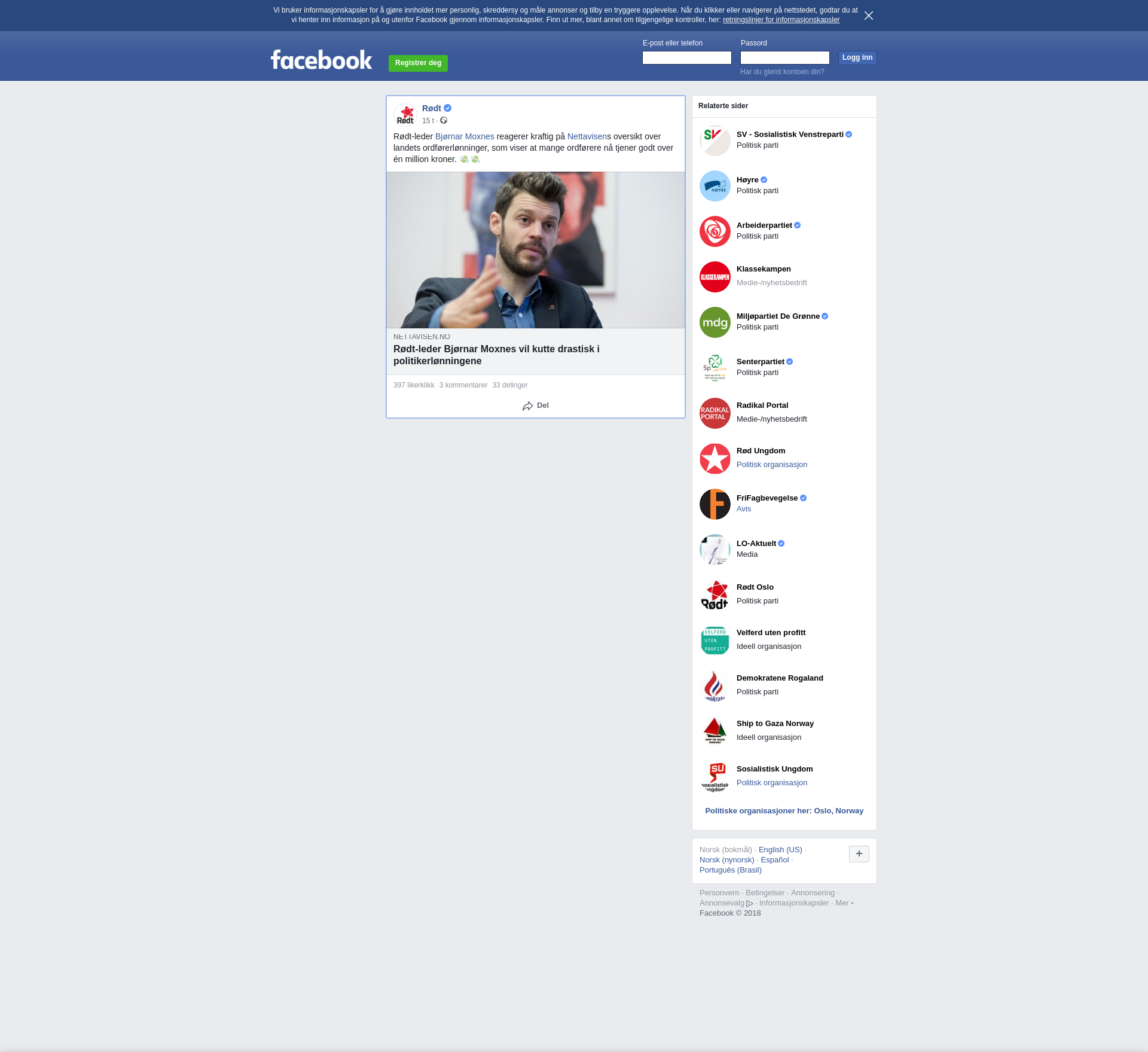Open the Rødt Oslo logo
1148x1052 pixels.
(x=715, y=595)
